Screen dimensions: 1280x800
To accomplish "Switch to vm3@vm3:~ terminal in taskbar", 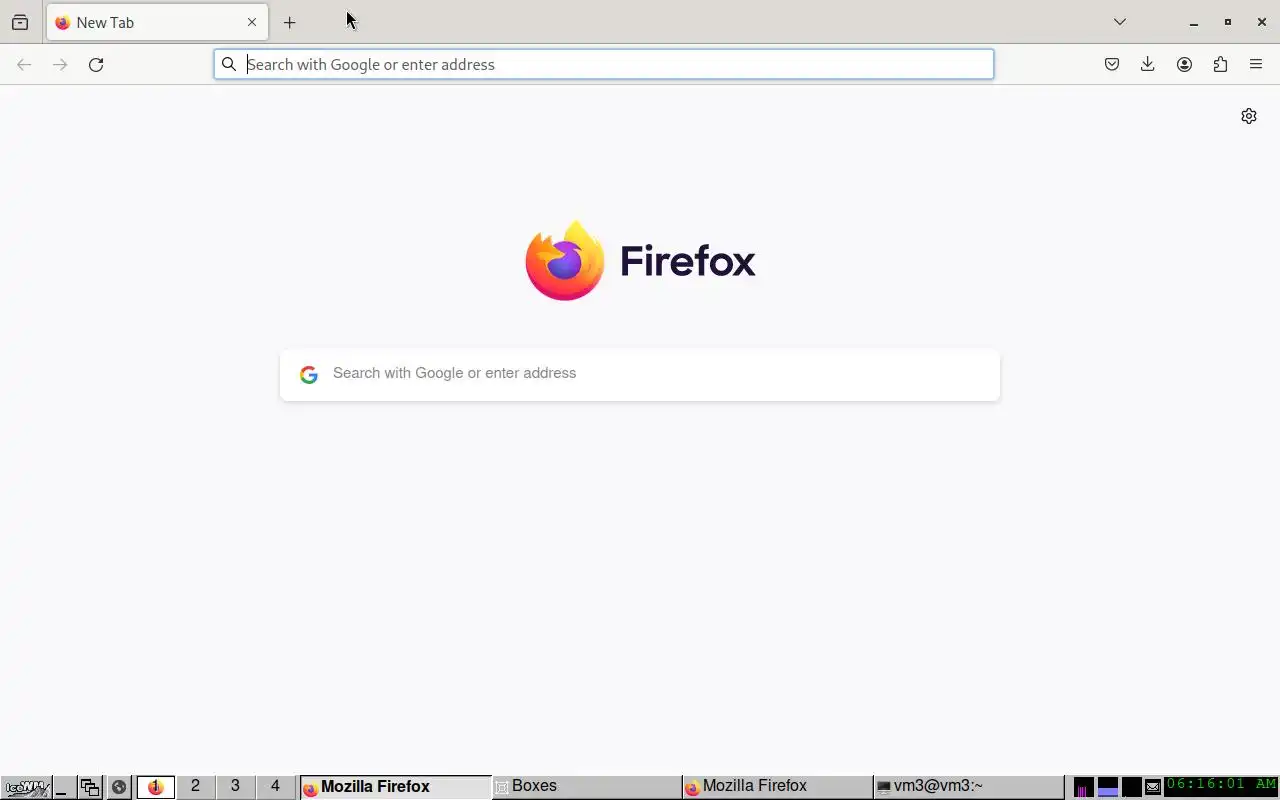I will (x=968, y=787).
